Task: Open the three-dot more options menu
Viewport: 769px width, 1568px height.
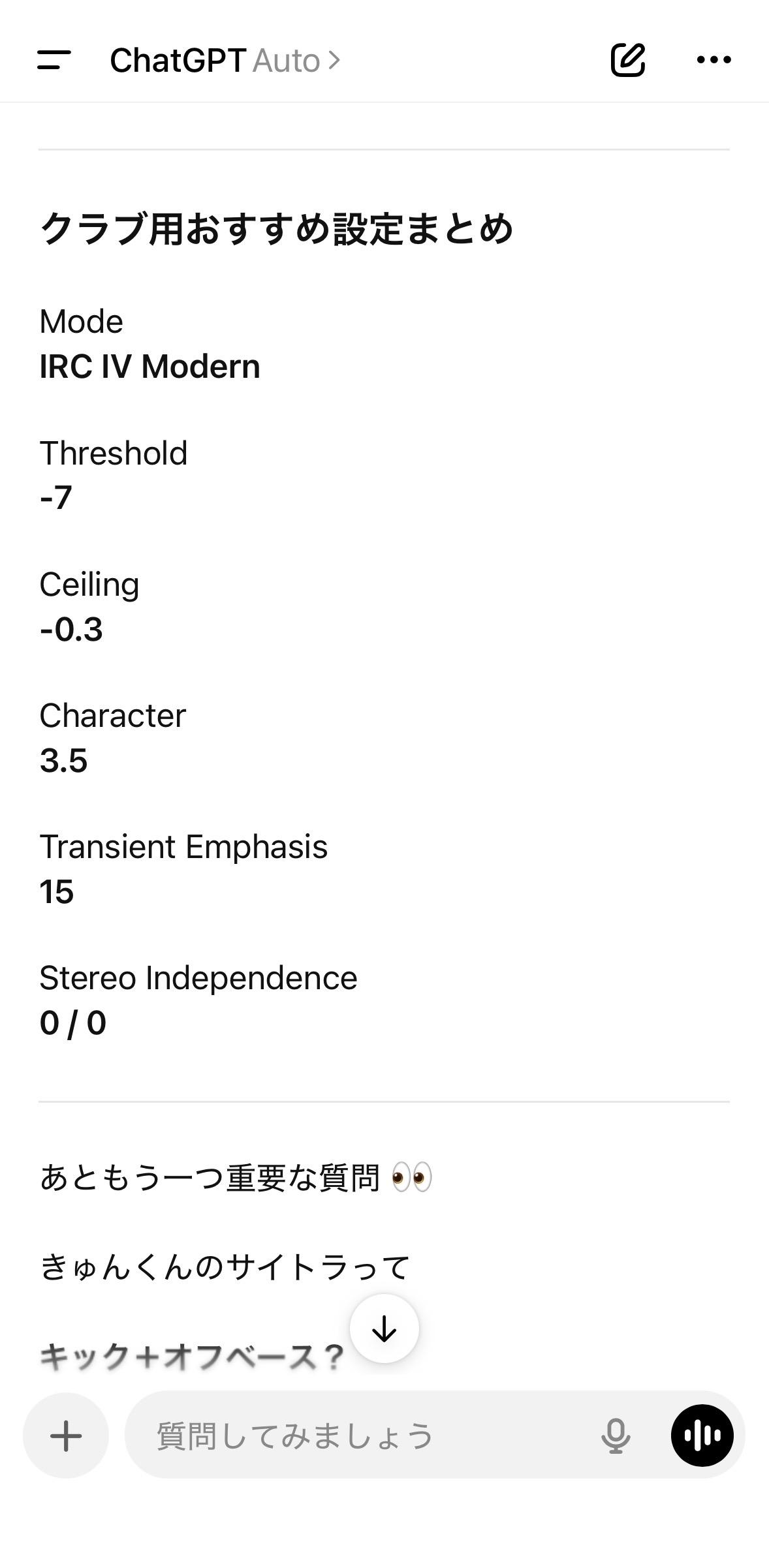Action: coord(714,60)
